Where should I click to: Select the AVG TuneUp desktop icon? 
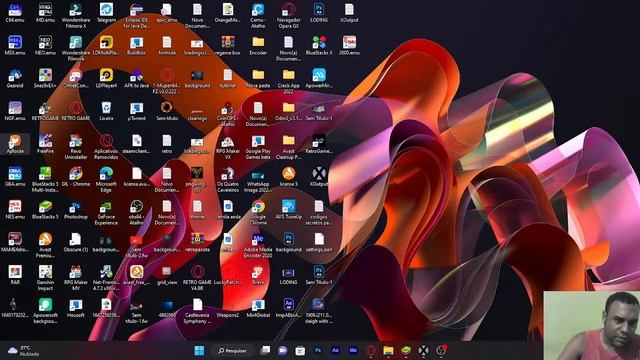(289, 209)
